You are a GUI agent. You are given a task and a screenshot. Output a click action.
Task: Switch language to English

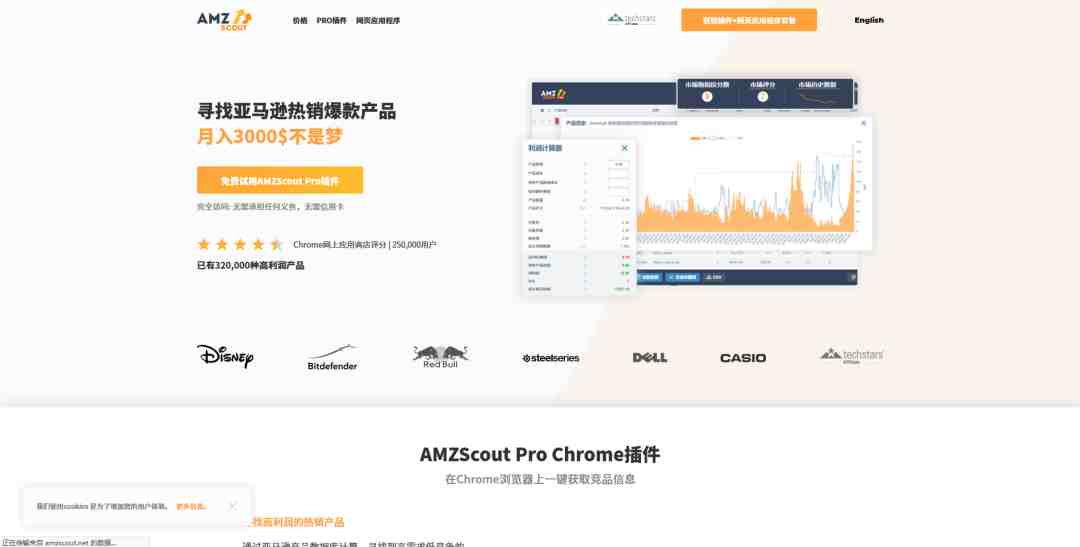click(869, 20)
